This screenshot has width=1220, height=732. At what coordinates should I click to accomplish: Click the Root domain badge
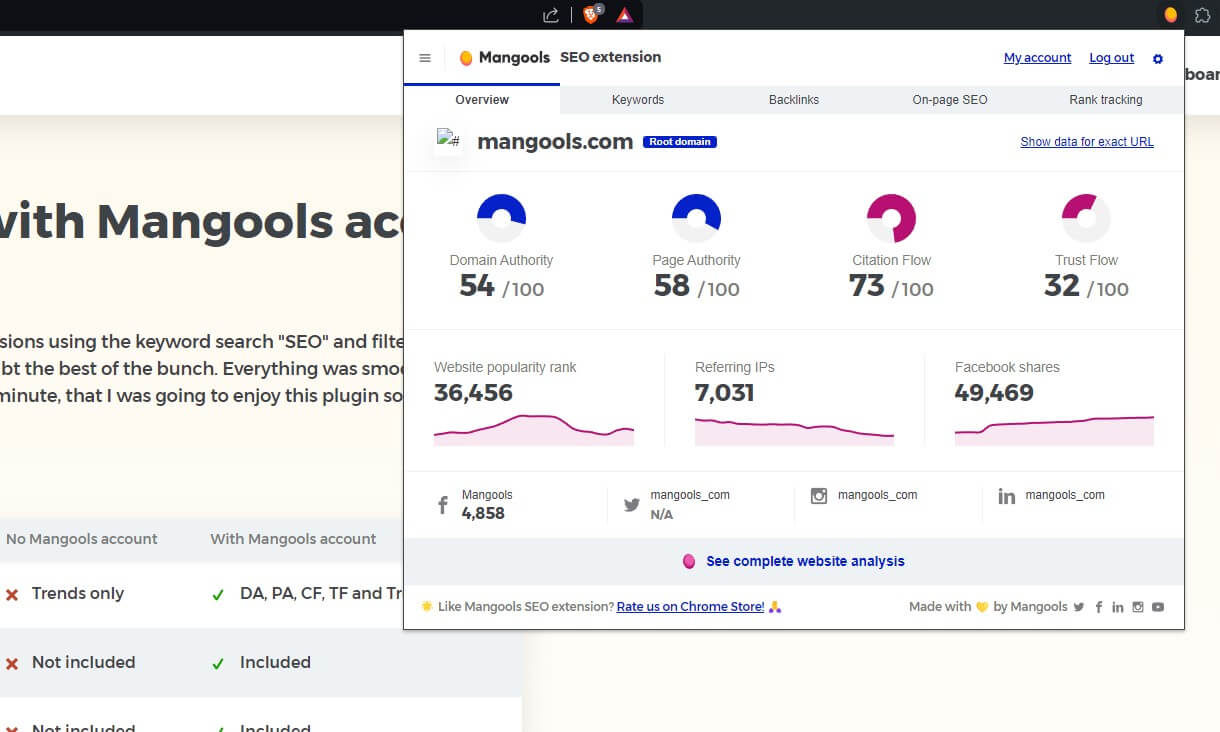pos(680,142)
